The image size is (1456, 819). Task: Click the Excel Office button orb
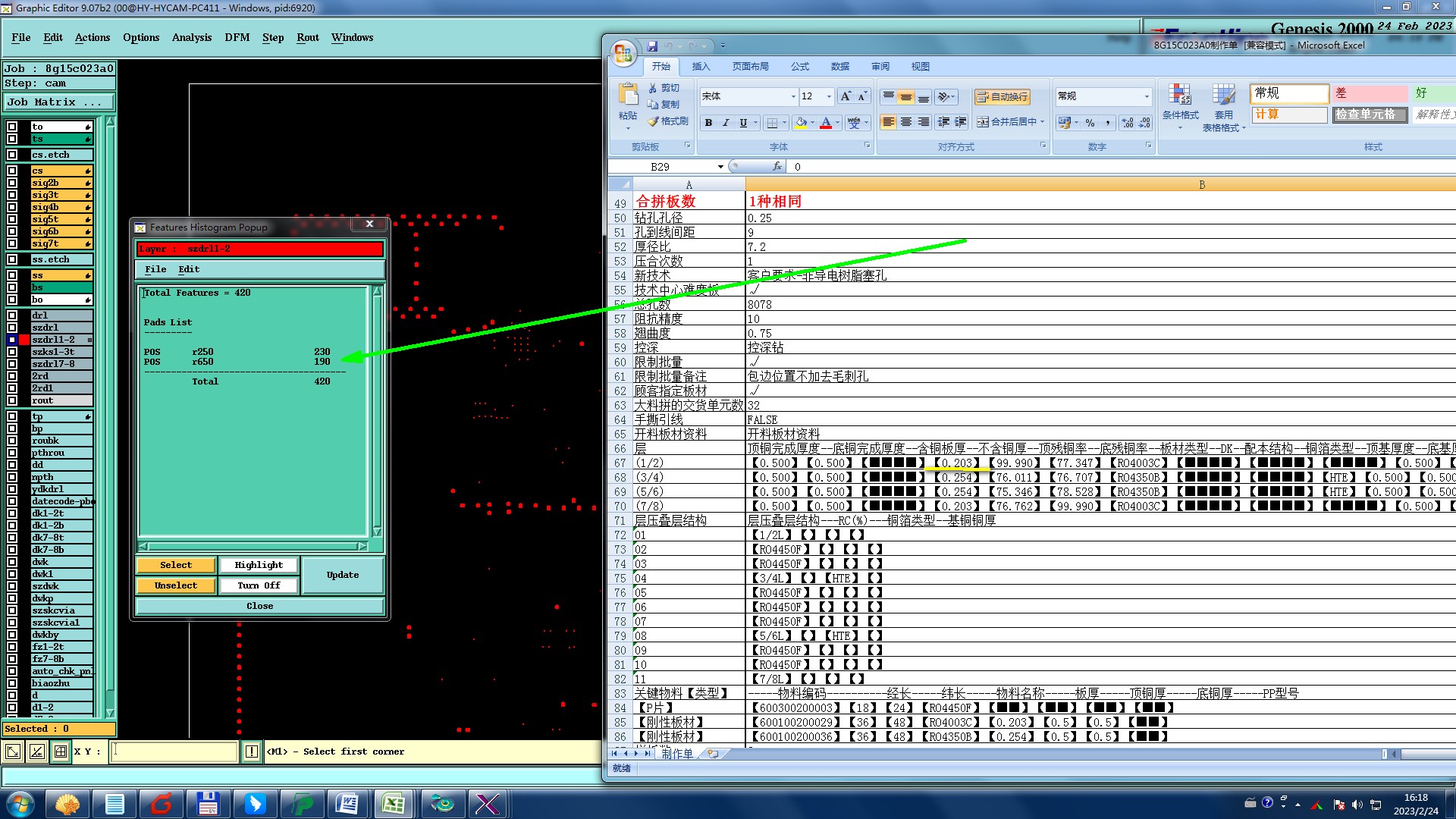click(623, 53)
